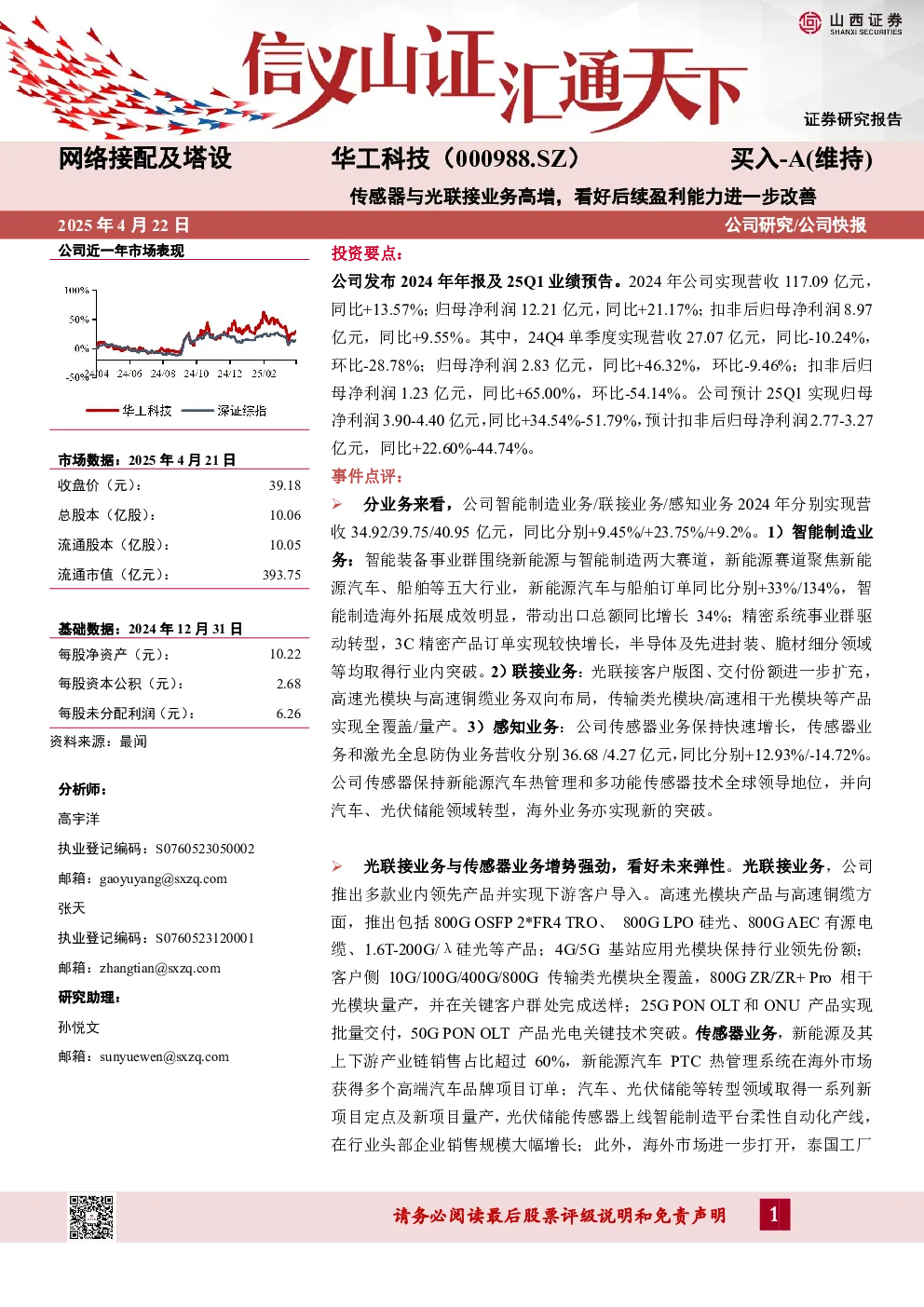The image size is (924, 1307).
Task: Open email link sunyuewen@sxzq.com
Action: (164, 1056)
